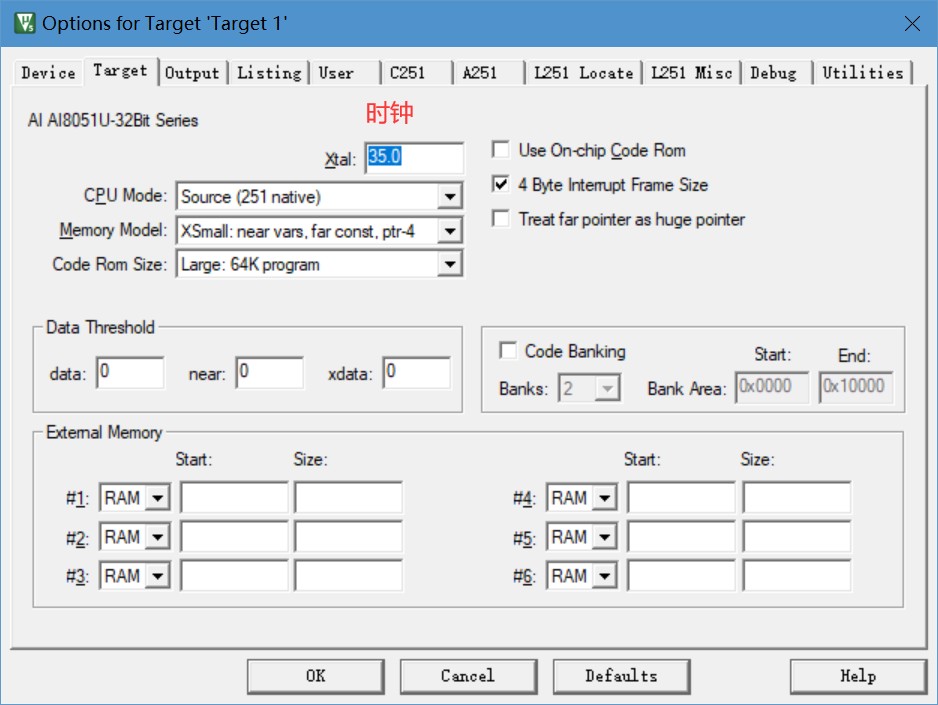
Task: Enable Treat far pointer as huge pointer
Action: pyautogui.click(x=501, y=219)
